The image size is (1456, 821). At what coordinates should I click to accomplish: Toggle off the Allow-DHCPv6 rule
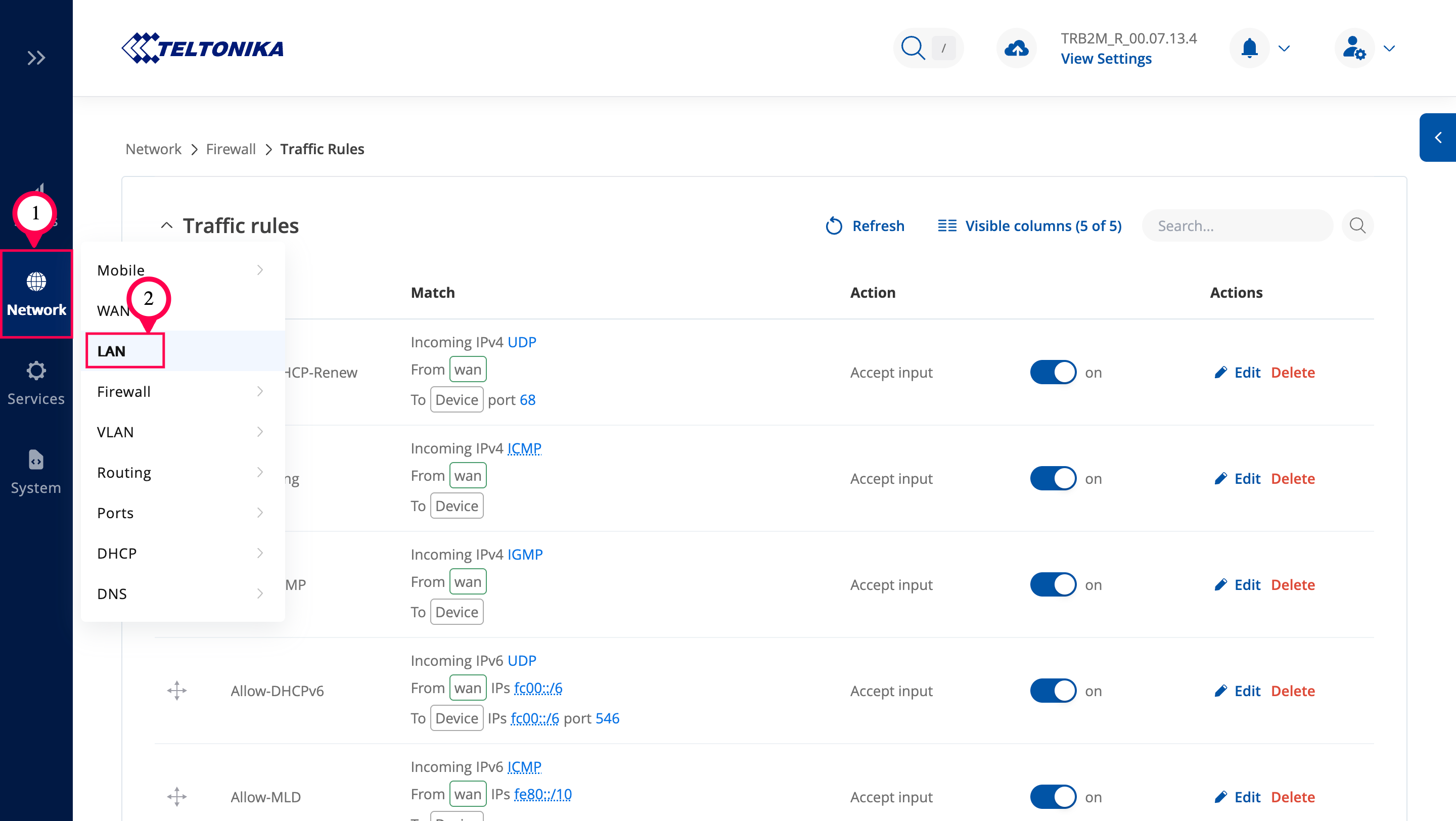(x=1053, y=691)
